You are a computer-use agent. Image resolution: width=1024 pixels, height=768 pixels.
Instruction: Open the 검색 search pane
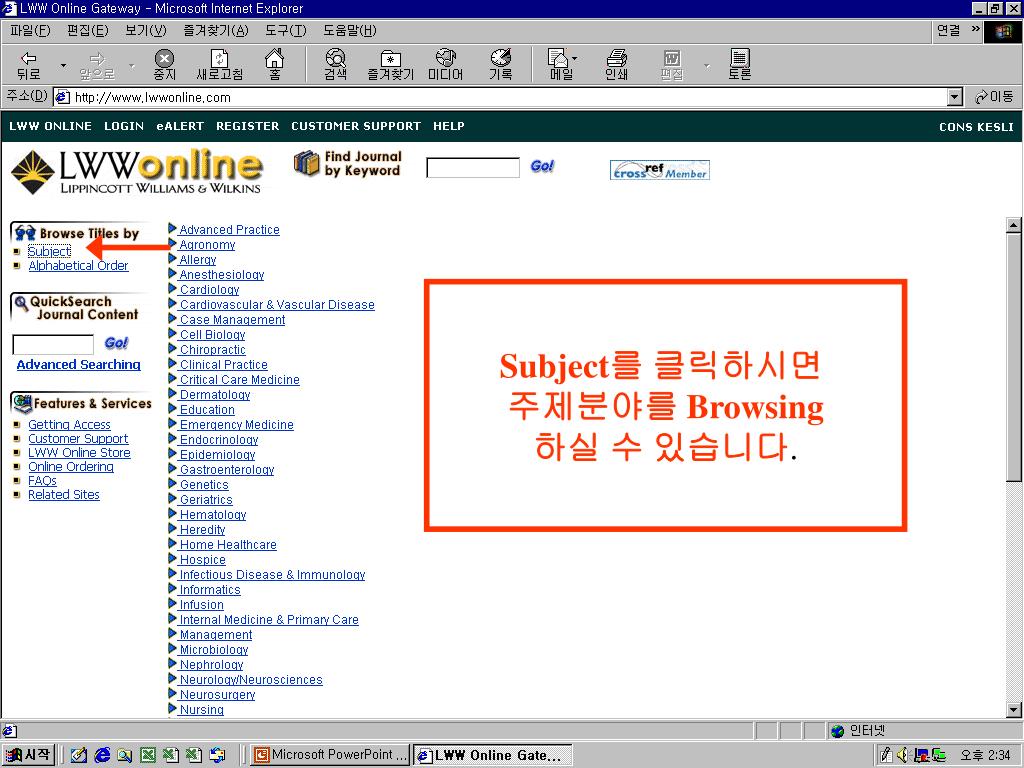(x=336, y=65)
